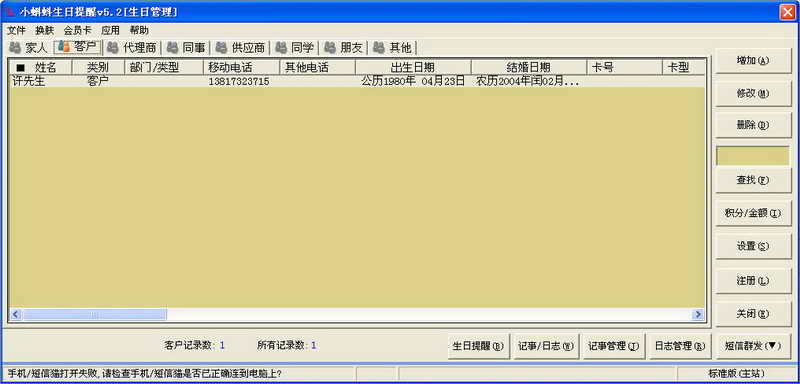Click the 卡型 column header
Viewport: 800px width, 384px height.
684,67
